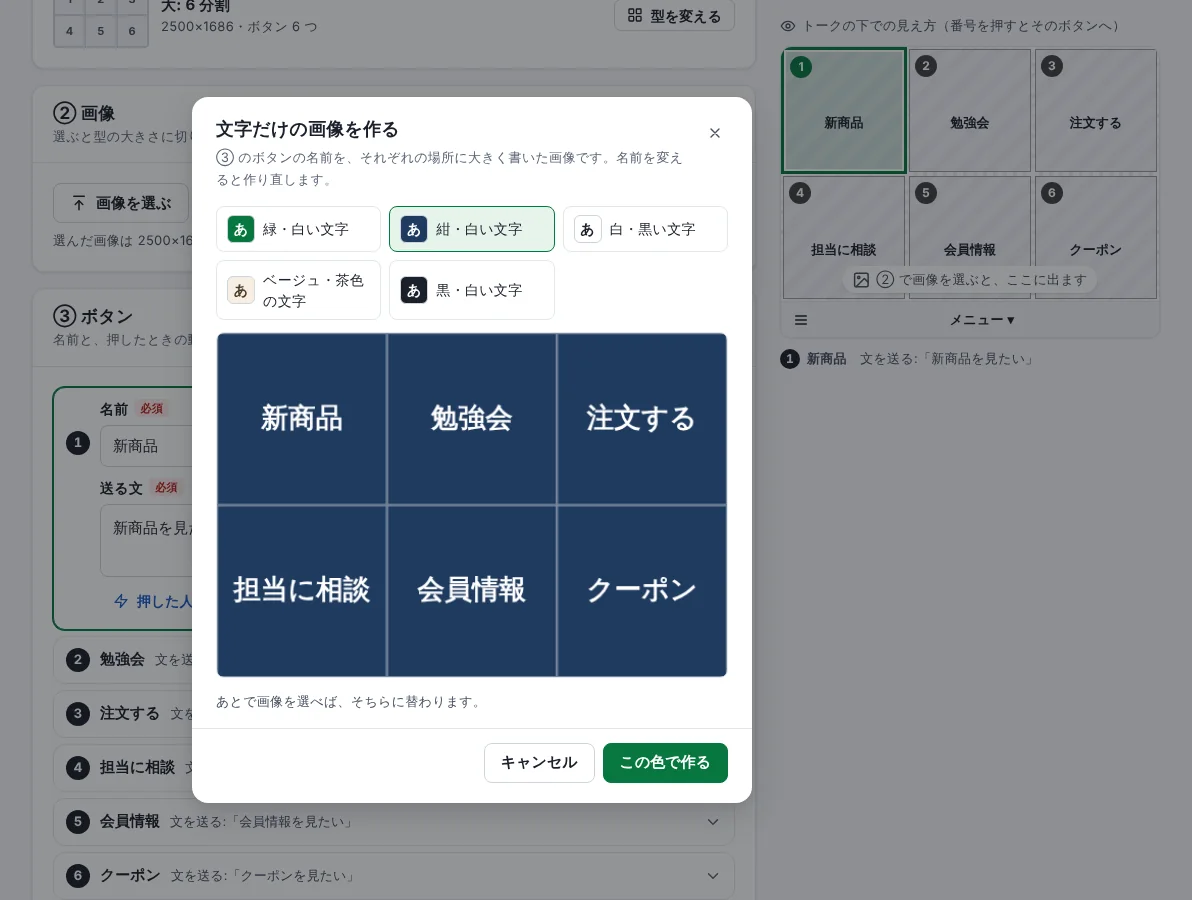Click the 送る文 text area

click(146, 541)
